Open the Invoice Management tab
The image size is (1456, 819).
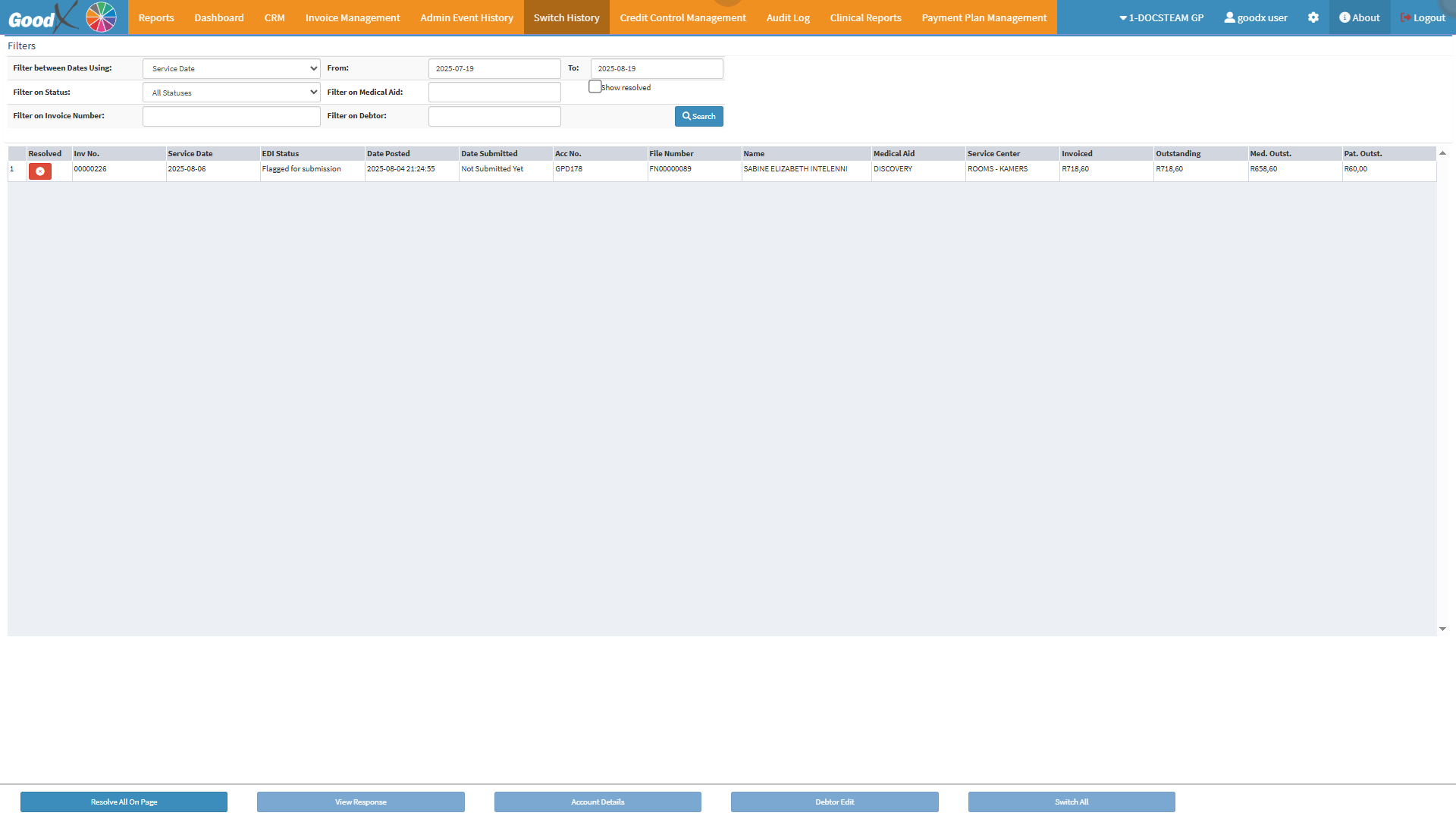pyautogui.click(x=353, y=17)
